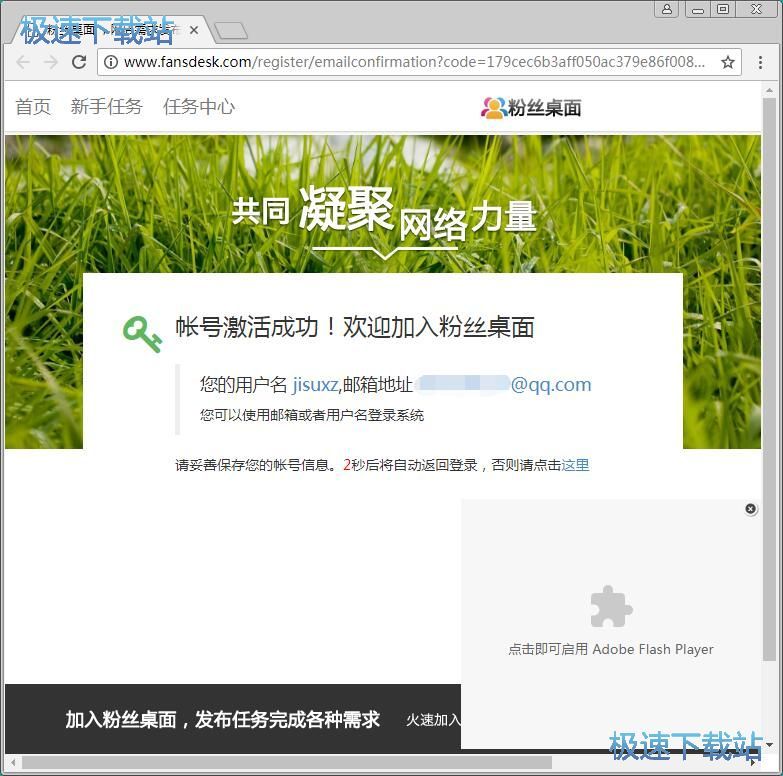Image resolution: width=783 pixels, height=776 pixels.
Task: Click 加入粉丝桌面，发布任务完成各种需求 footer text
Action: [x=223, y=720]
